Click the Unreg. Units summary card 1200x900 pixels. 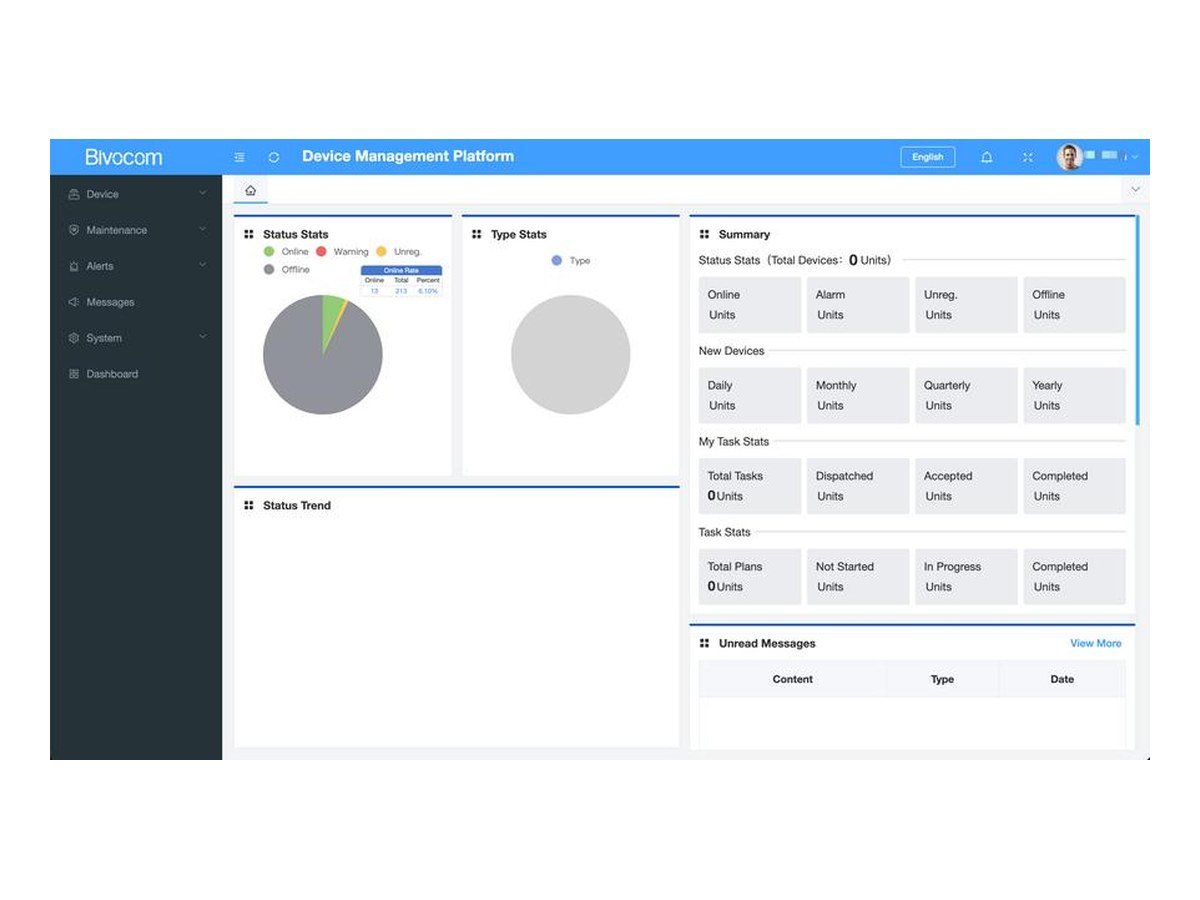[966, 305]
